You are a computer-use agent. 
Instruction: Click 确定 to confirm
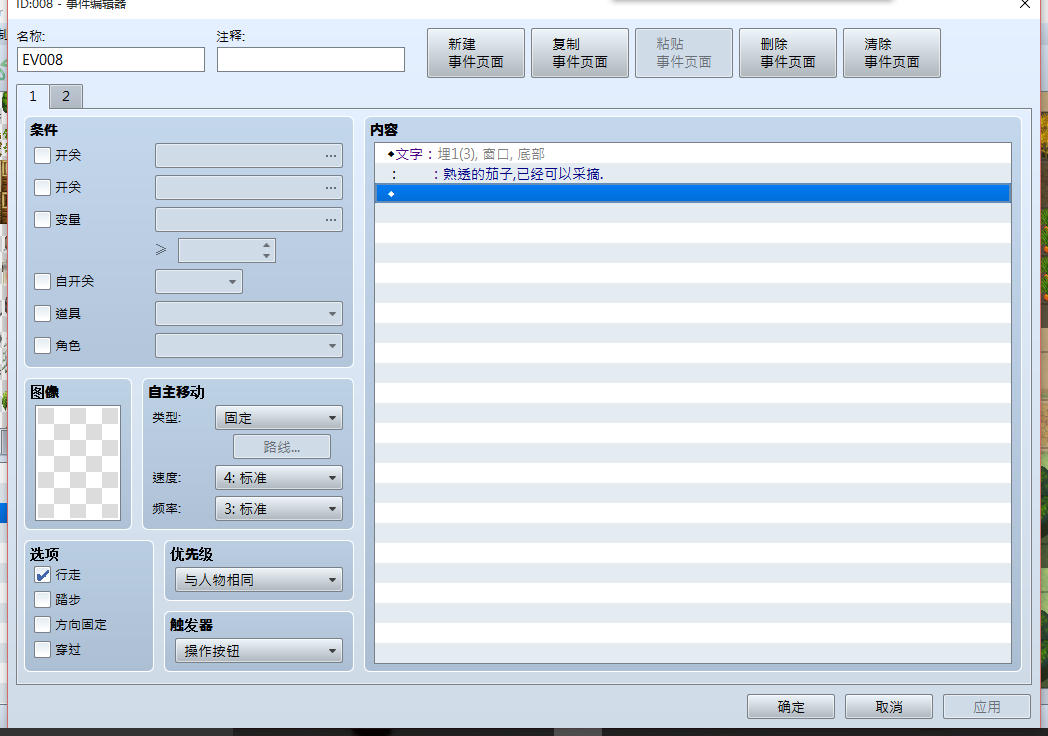coord(791,707)
